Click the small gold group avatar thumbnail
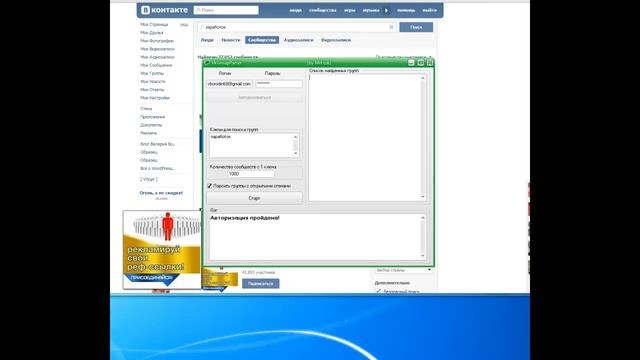The width and height of the screenshot is (640, 360). coord(220,280)
